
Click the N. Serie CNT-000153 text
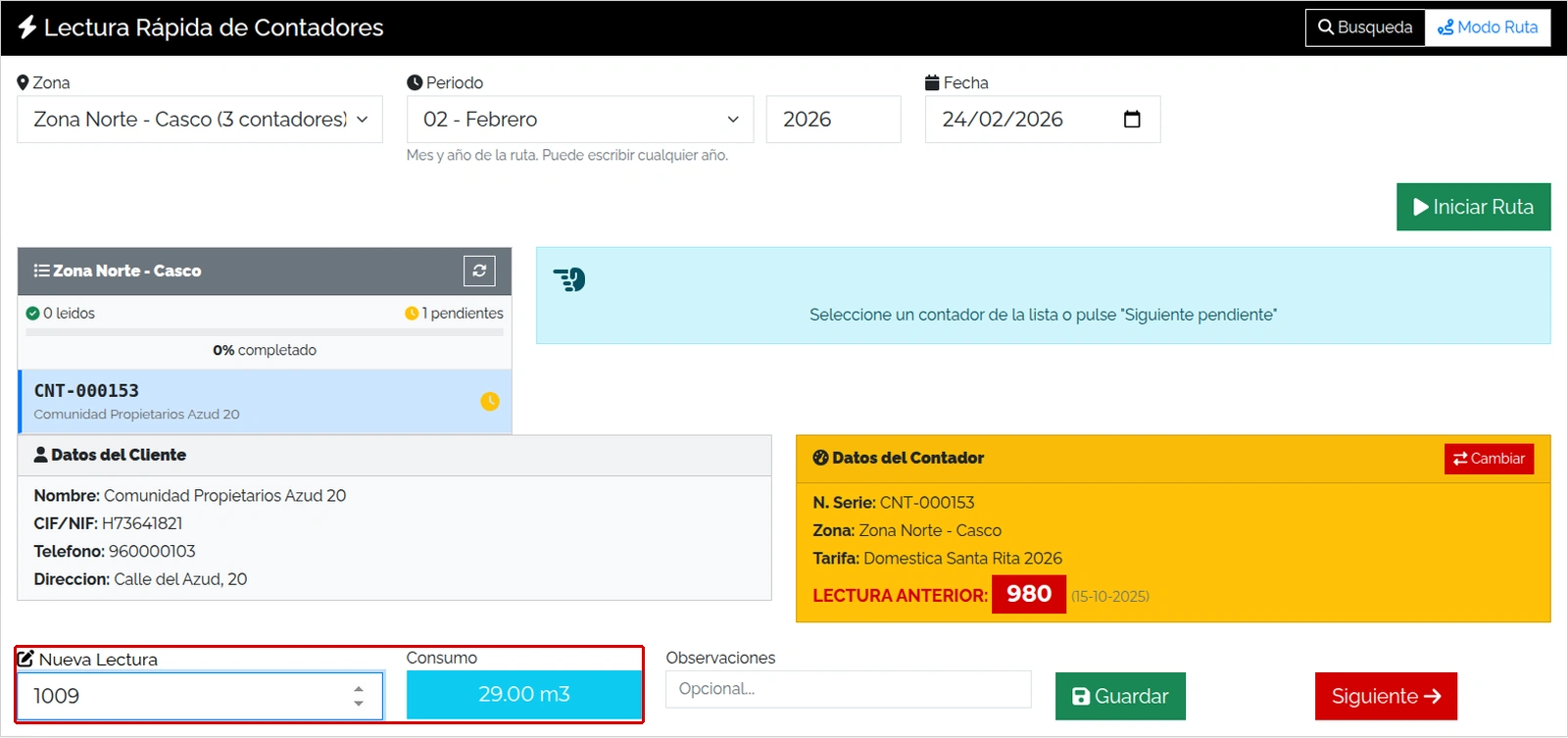(894, 503)
